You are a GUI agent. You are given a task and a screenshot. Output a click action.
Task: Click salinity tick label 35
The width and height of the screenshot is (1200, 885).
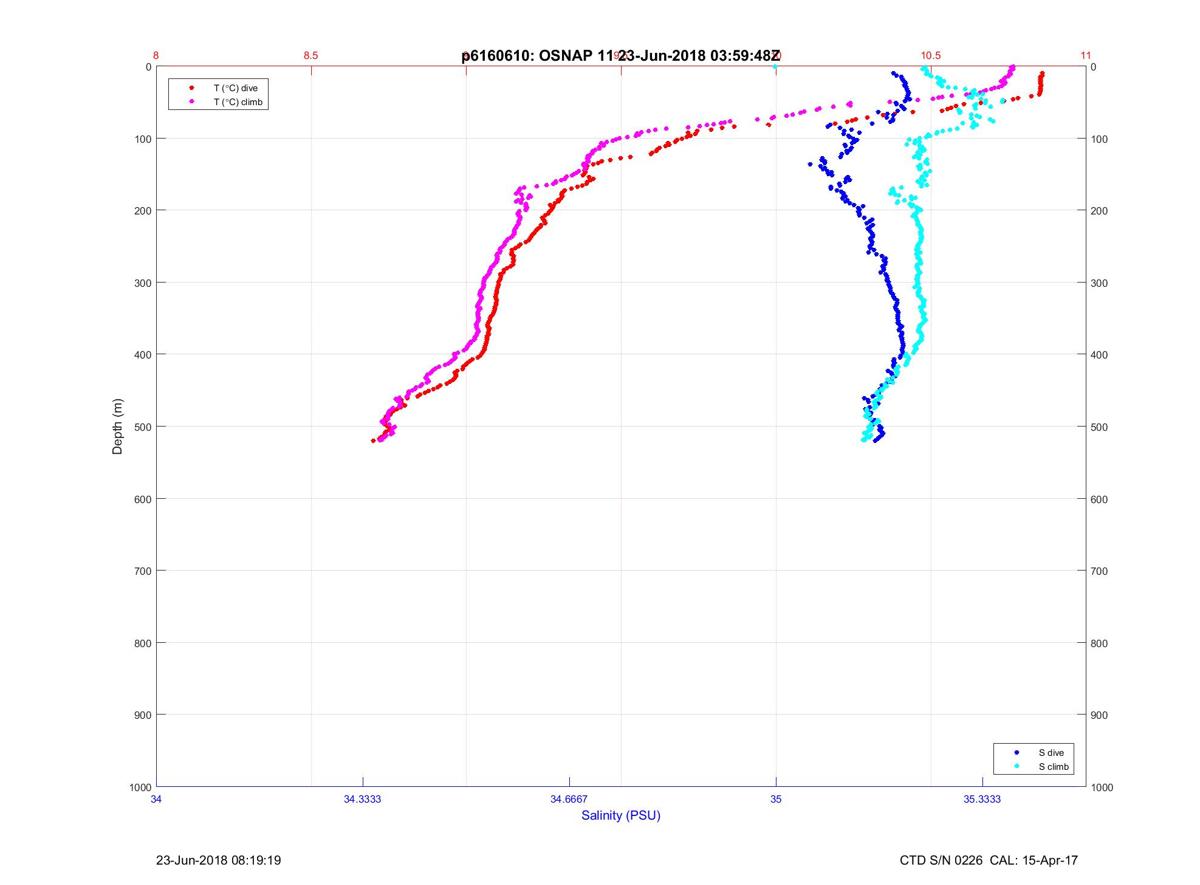(x=776, y=798)
